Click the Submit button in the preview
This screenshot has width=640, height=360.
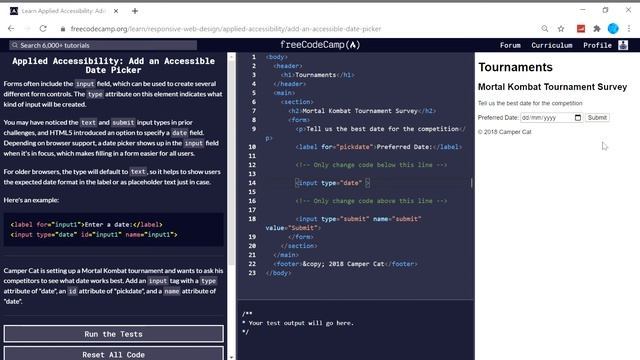click(597, 118)
